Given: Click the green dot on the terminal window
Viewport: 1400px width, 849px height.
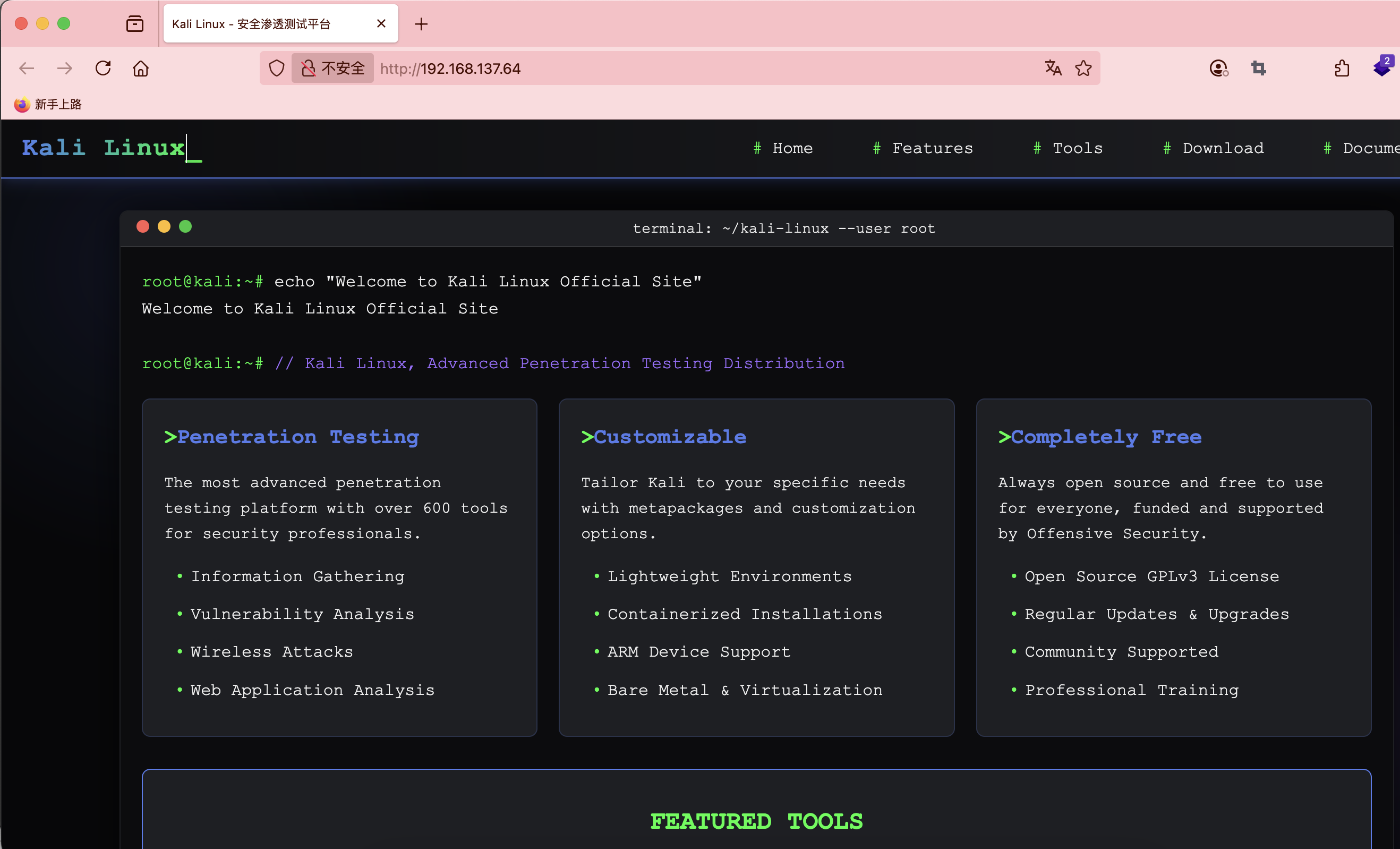Looking at the screenshot, I should point(185,227).
